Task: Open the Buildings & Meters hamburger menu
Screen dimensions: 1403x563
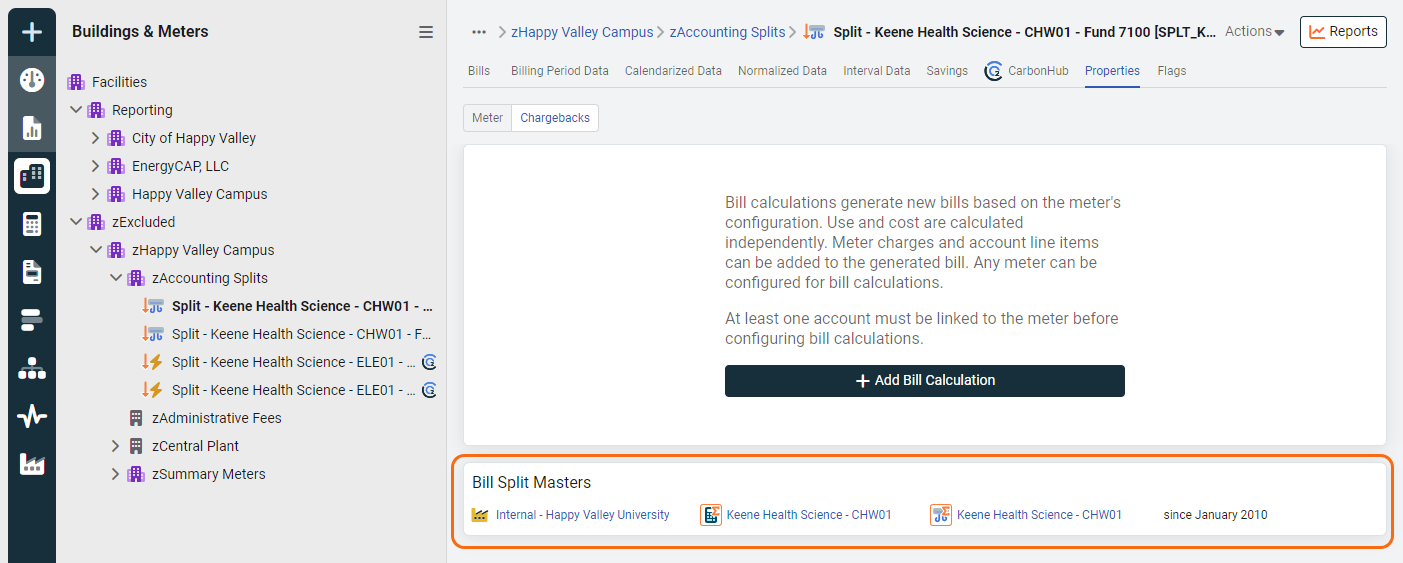Action: (x=426, y=32)
